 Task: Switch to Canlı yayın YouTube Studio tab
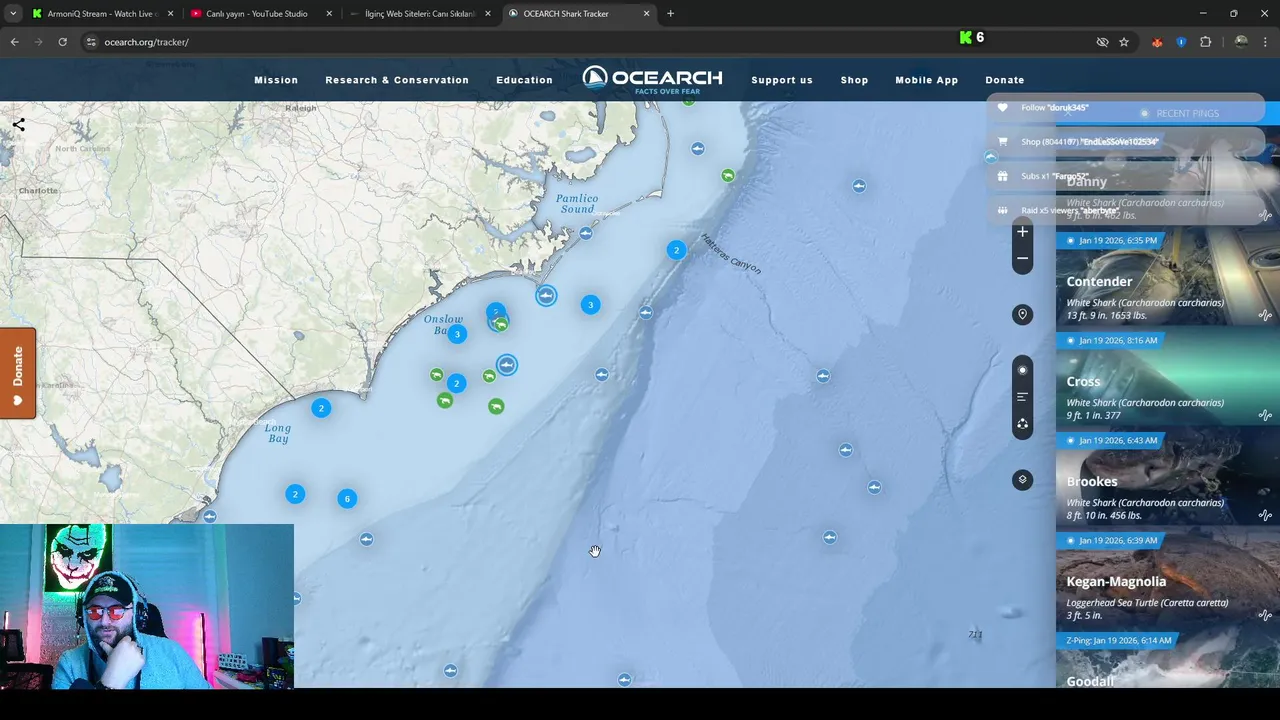coord(256,14)
